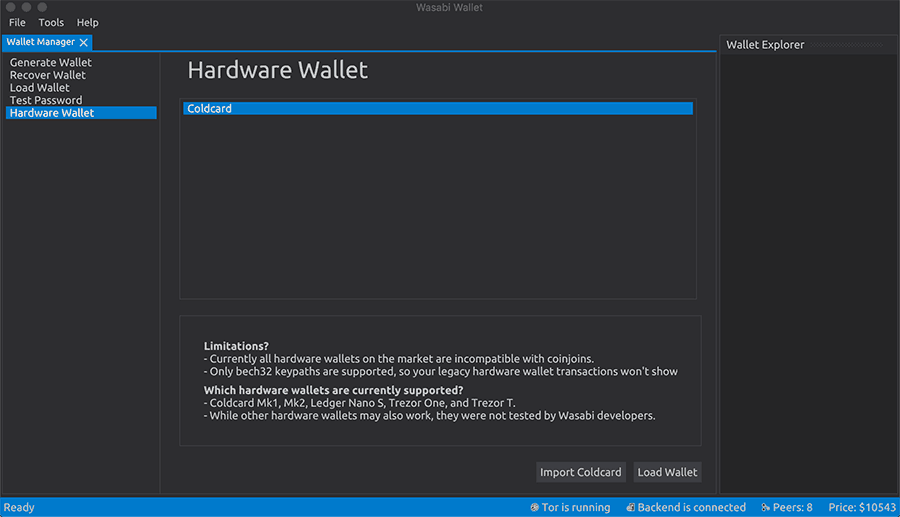This screenshot has height=517, width=900.
Task: Click the red window close button
Action: tap(10, 7)
